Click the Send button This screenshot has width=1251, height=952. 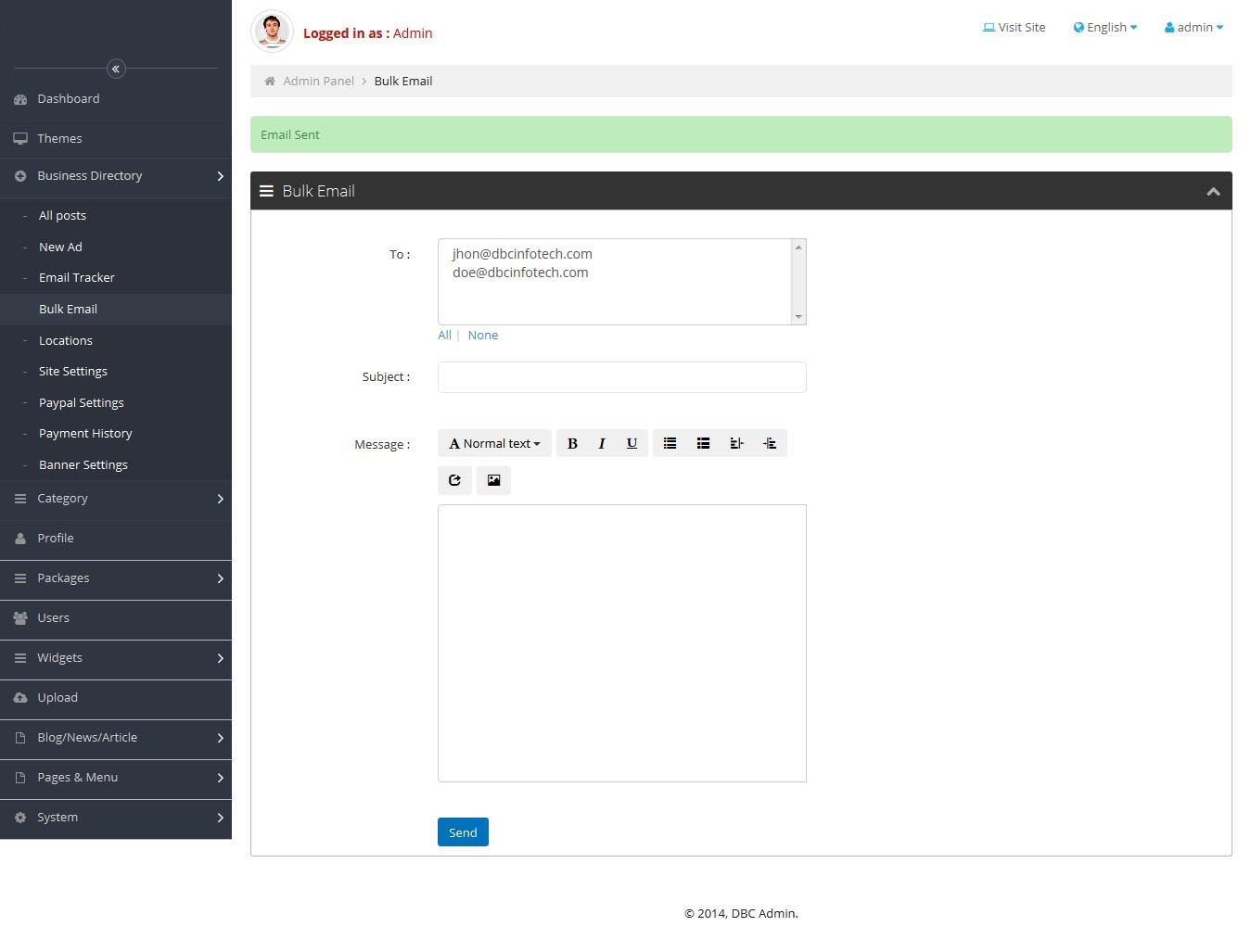[x=463, y=832]
